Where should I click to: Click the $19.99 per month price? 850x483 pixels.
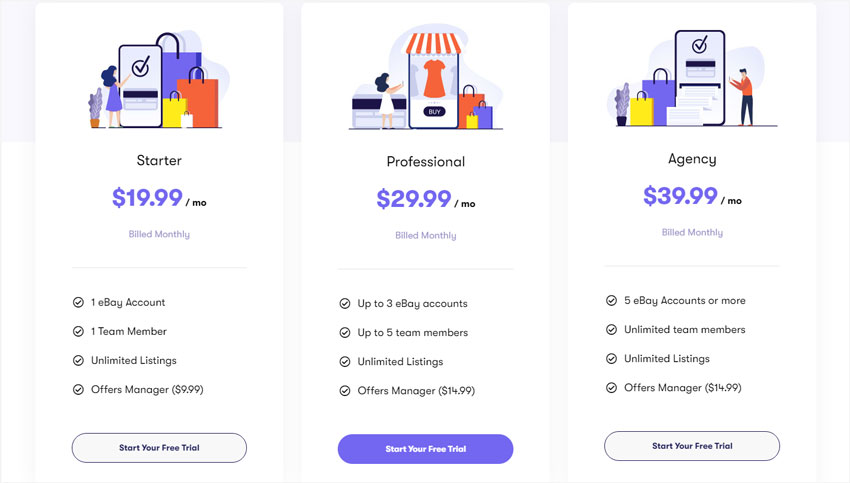159,198
